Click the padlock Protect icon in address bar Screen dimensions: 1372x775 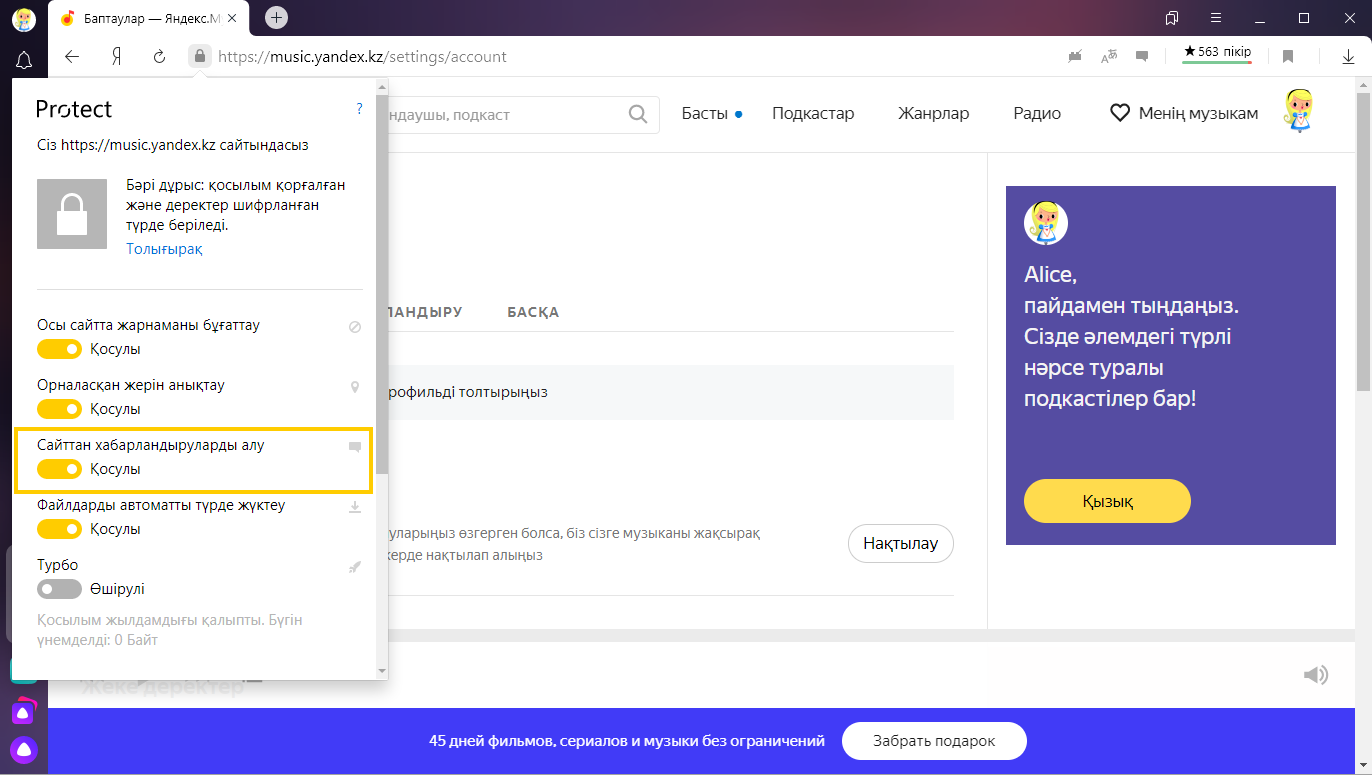coord(200,57)
